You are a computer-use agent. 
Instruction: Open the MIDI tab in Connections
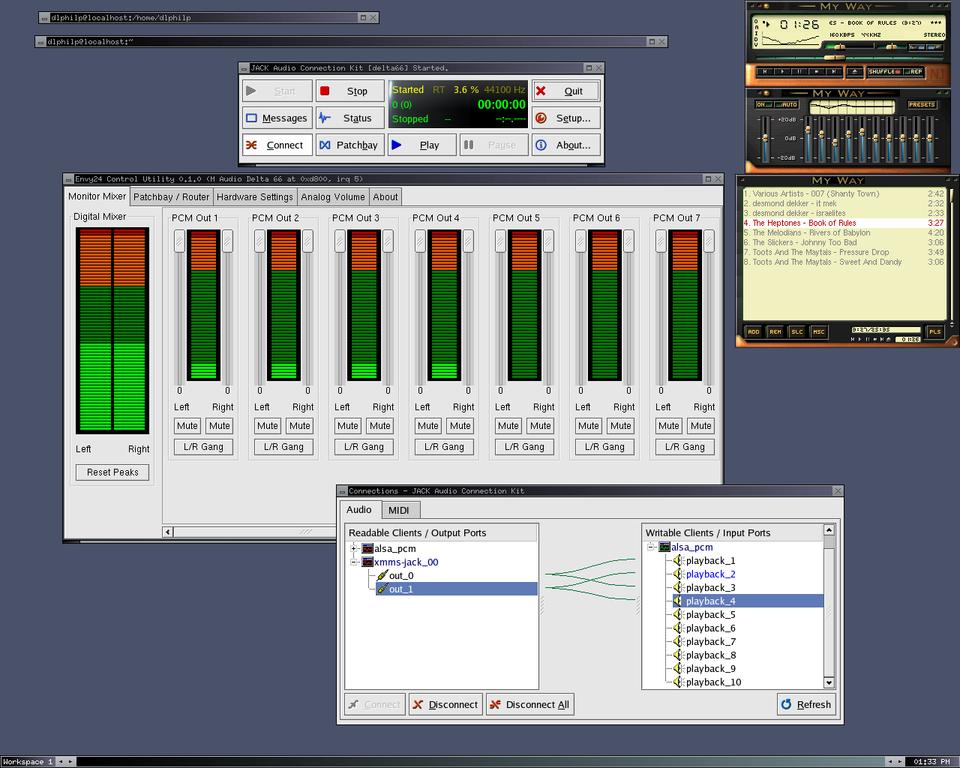pos(398,511)
